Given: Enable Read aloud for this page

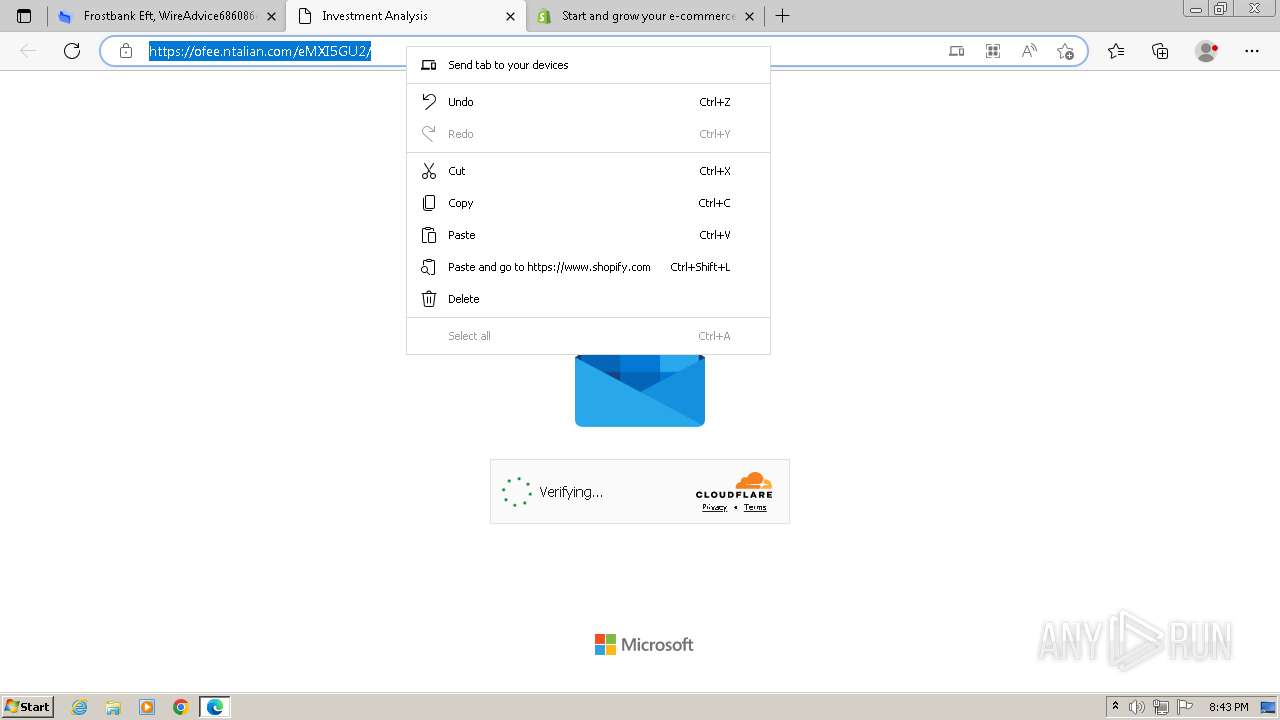Looking at the screenshot, I should coord(1029,51).
